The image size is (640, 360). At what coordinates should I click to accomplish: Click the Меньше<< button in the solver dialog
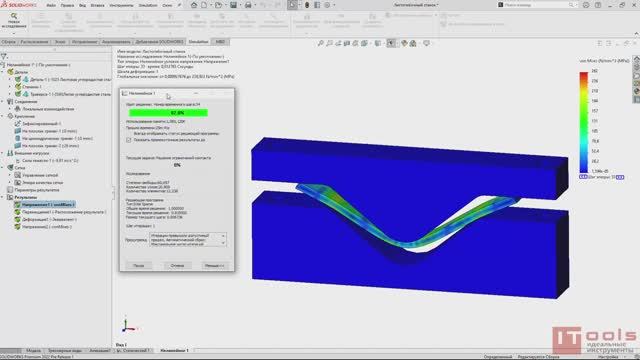pyautogui.click(x=214, y=266)
